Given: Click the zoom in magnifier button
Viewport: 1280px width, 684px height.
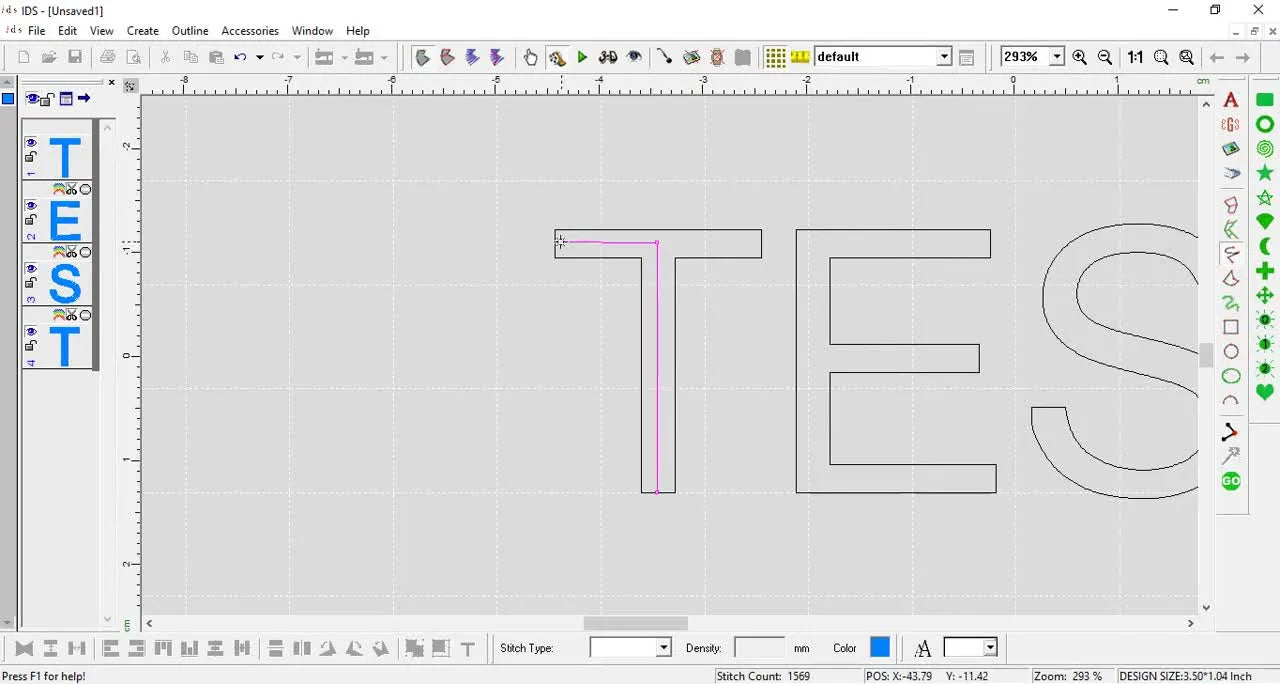Looking at the screenshot, I should [1079, 57].
